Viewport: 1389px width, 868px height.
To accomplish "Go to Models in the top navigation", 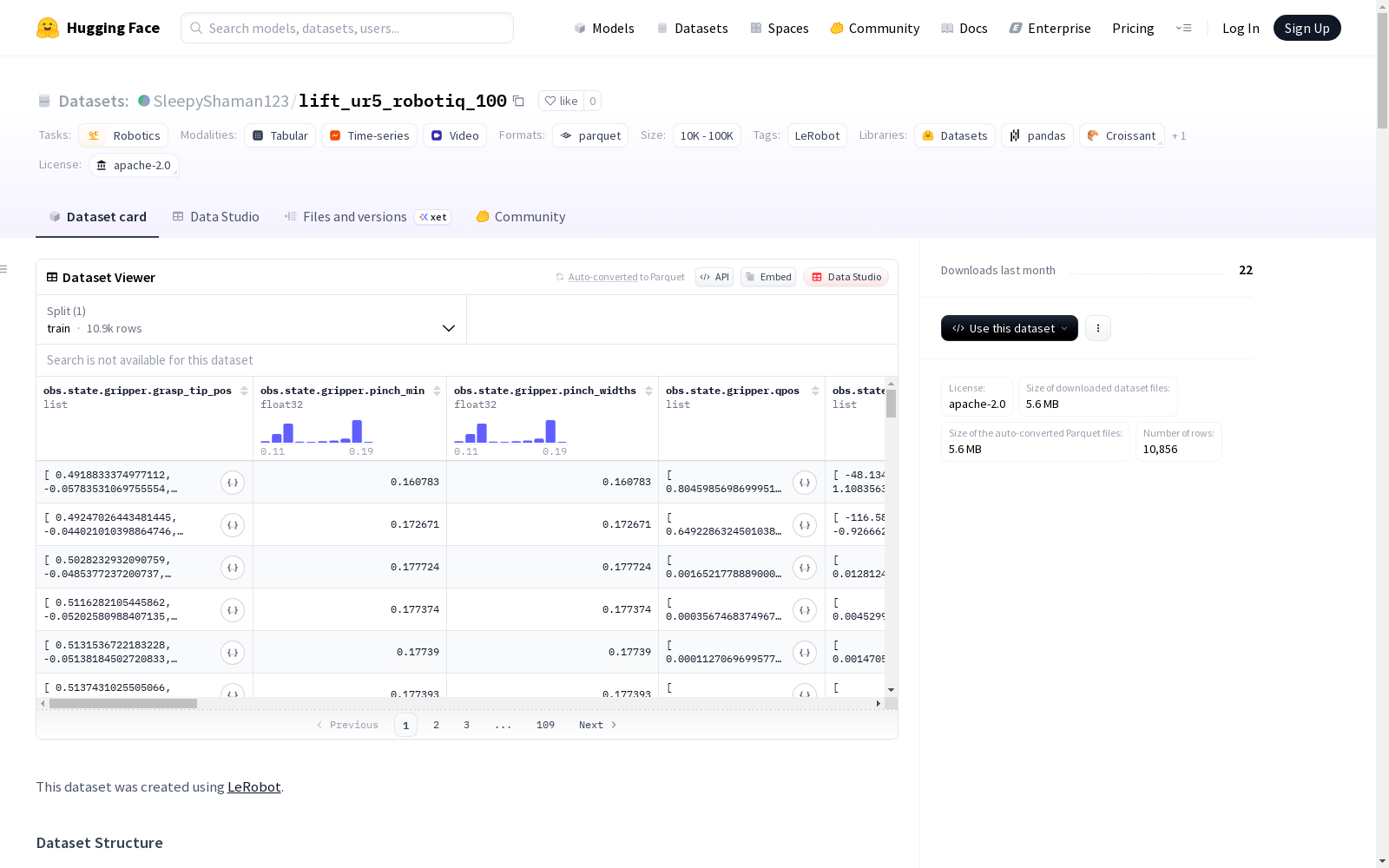I will click(x=604, y=28).
